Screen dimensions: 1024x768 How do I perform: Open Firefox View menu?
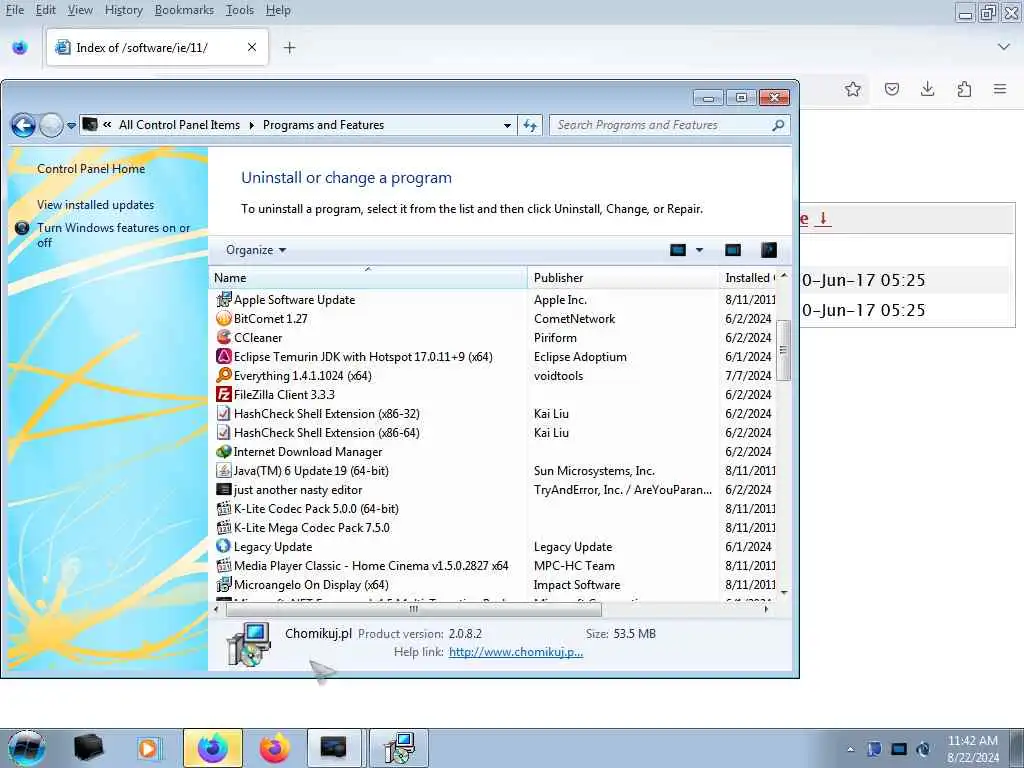point(80,10)
